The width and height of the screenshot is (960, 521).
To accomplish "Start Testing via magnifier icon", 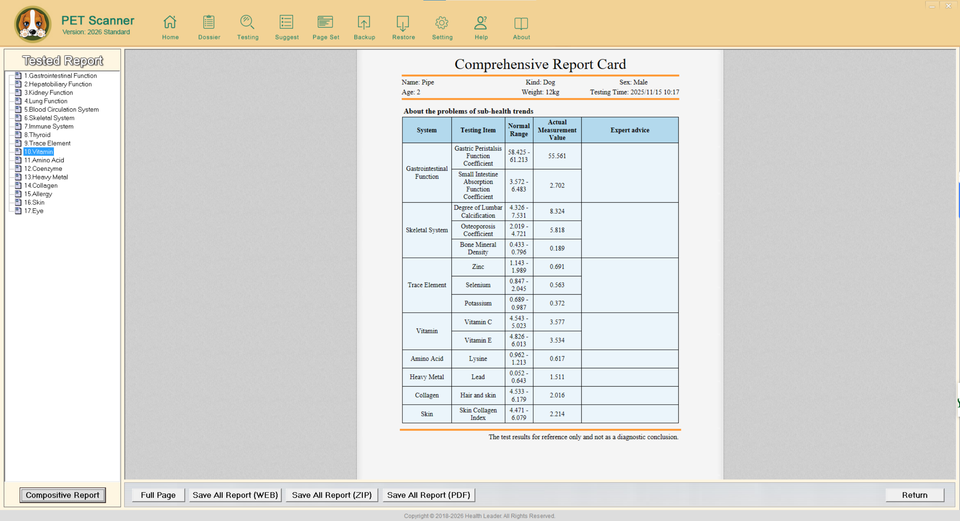I will coord(247,28).
